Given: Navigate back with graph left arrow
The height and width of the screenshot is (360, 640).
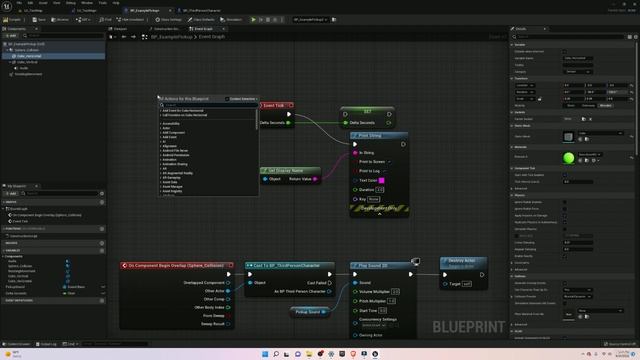Looking at the screenshot, I should (124, 37).
